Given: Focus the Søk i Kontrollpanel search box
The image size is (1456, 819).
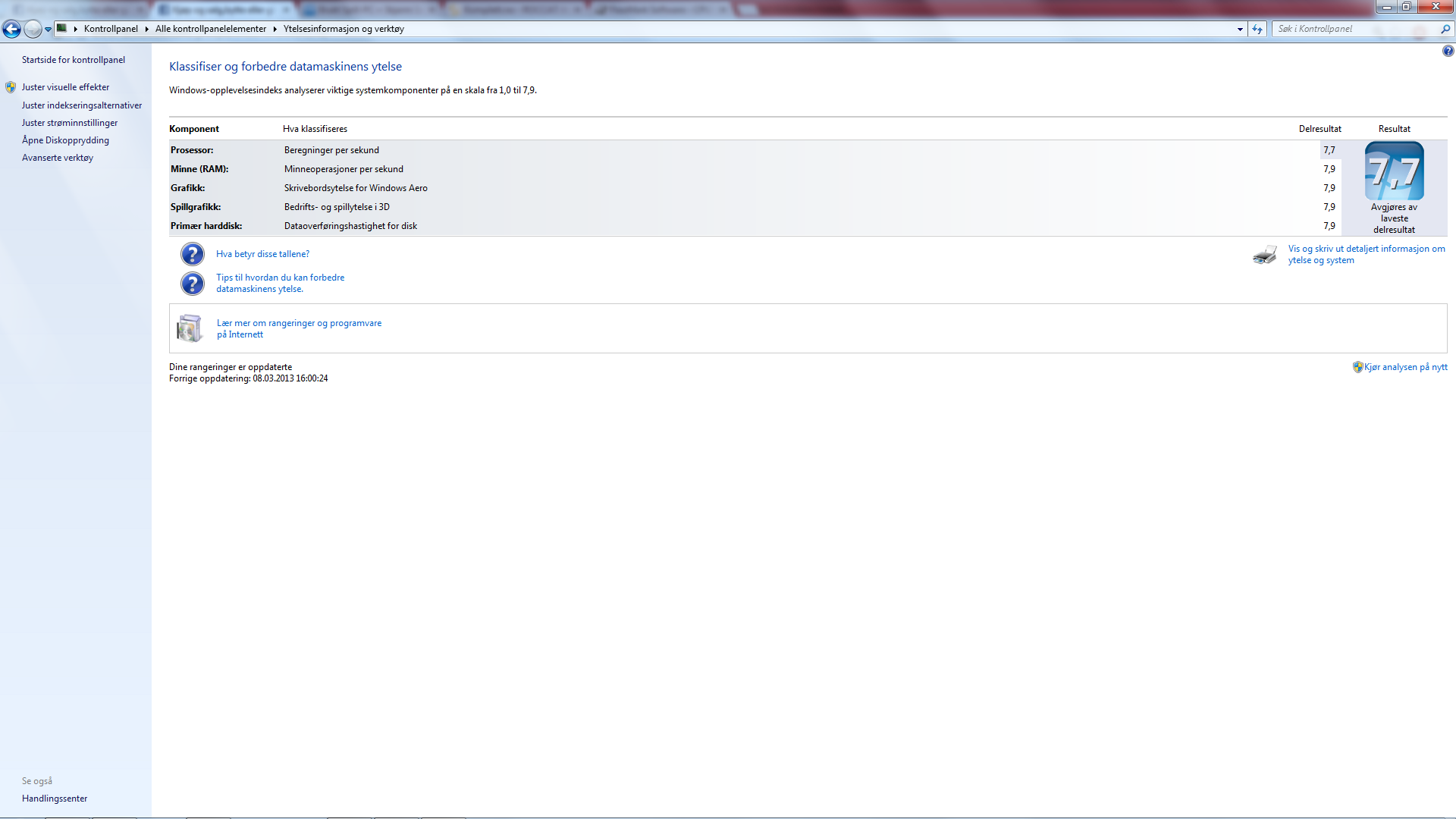Looking at the screenshot, I should pos(1356,29).
